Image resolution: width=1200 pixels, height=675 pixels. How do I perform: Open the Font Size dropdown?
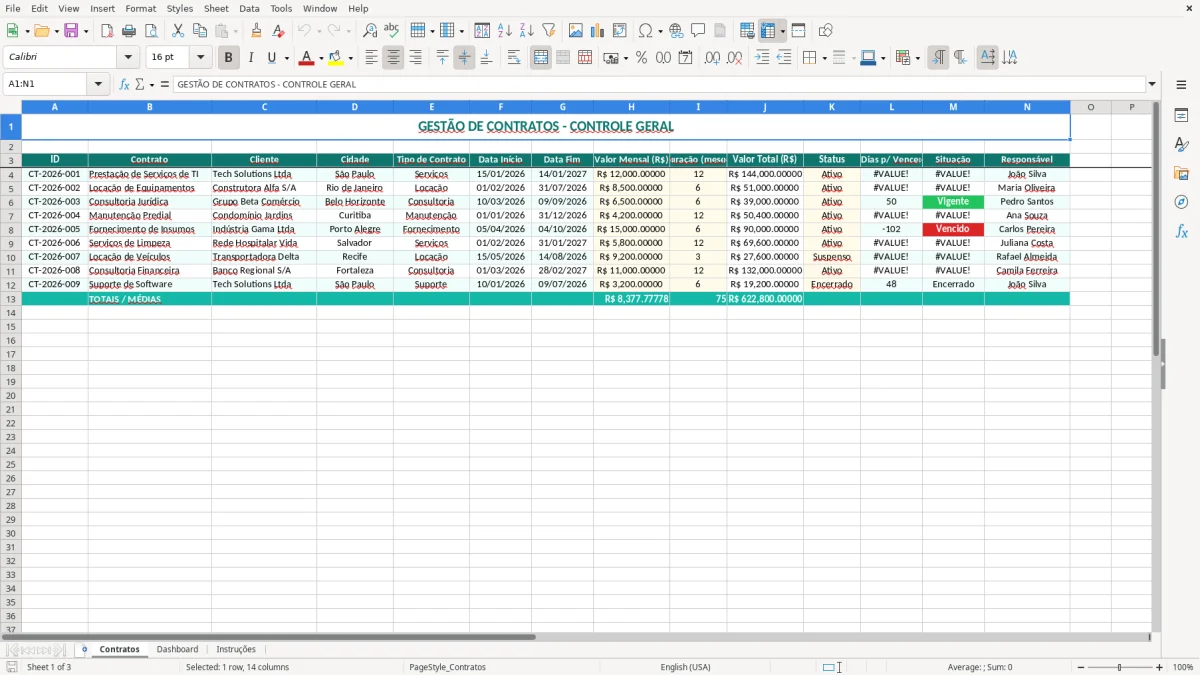coord(200,58)
